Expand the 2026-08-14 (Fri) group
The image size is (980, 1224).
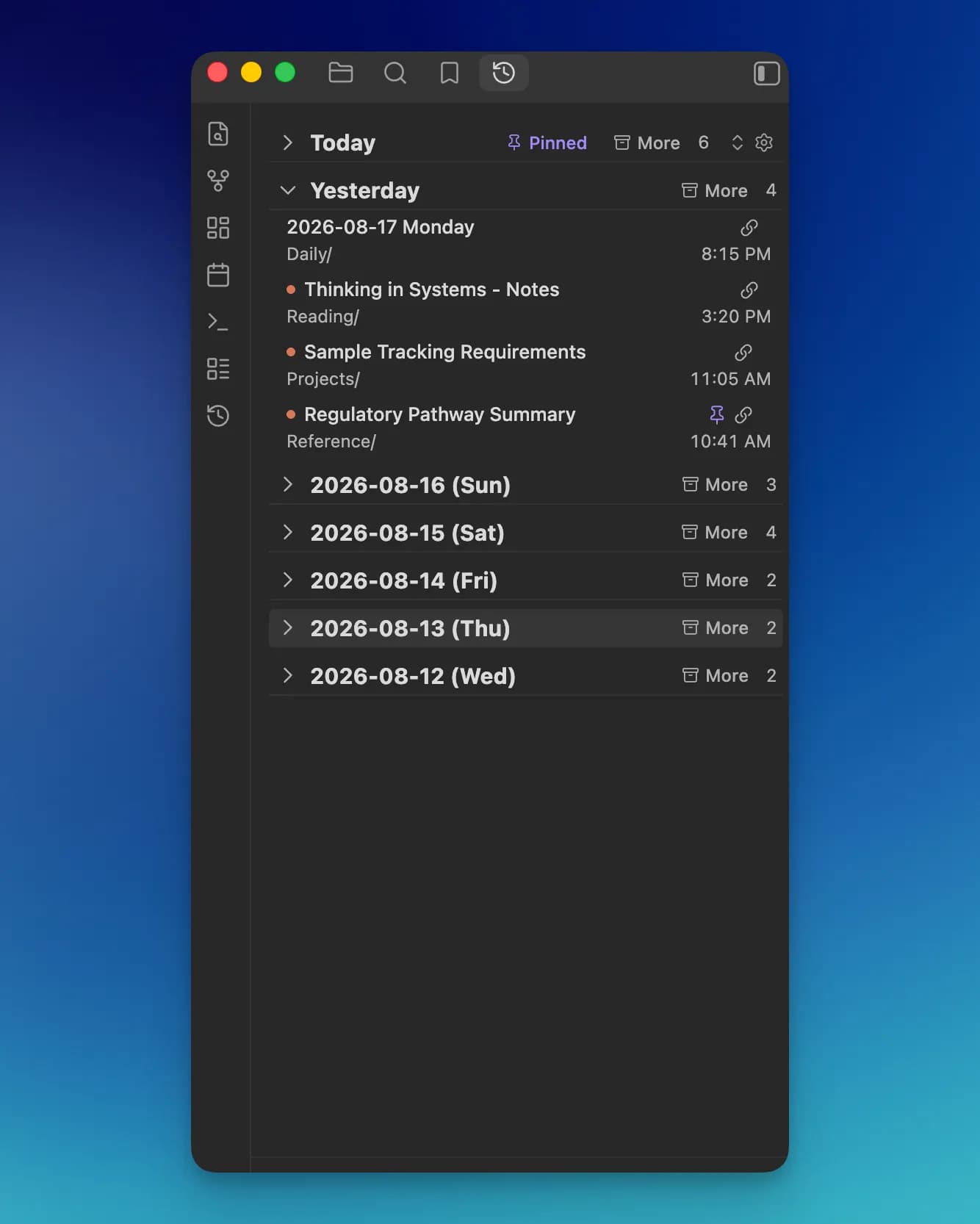click(x=288, y=580)
